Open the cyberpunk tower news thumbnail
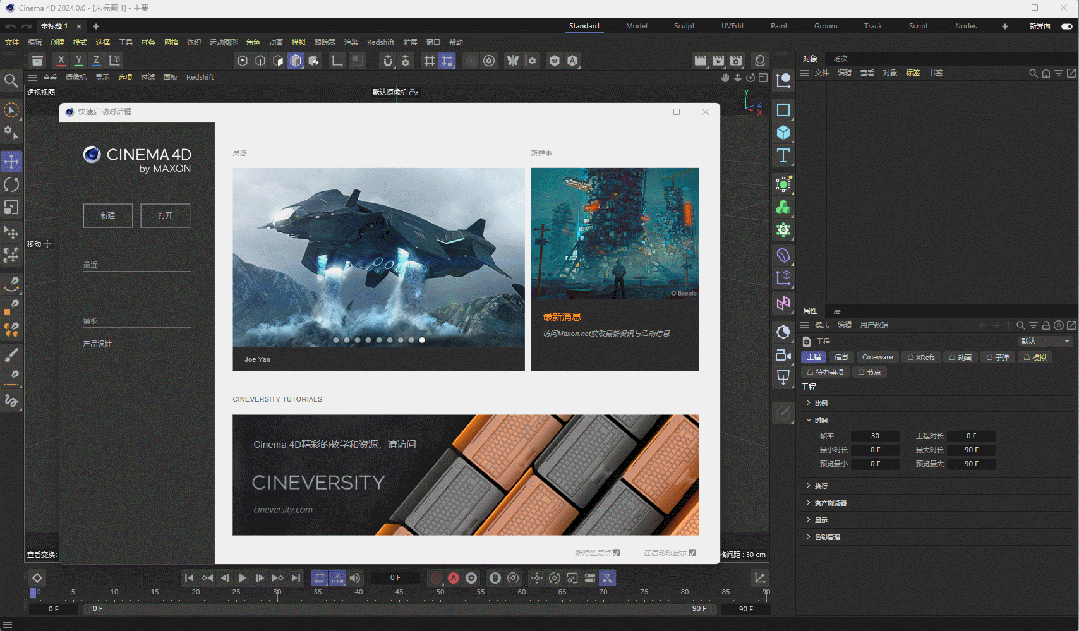 pos(615,233)
